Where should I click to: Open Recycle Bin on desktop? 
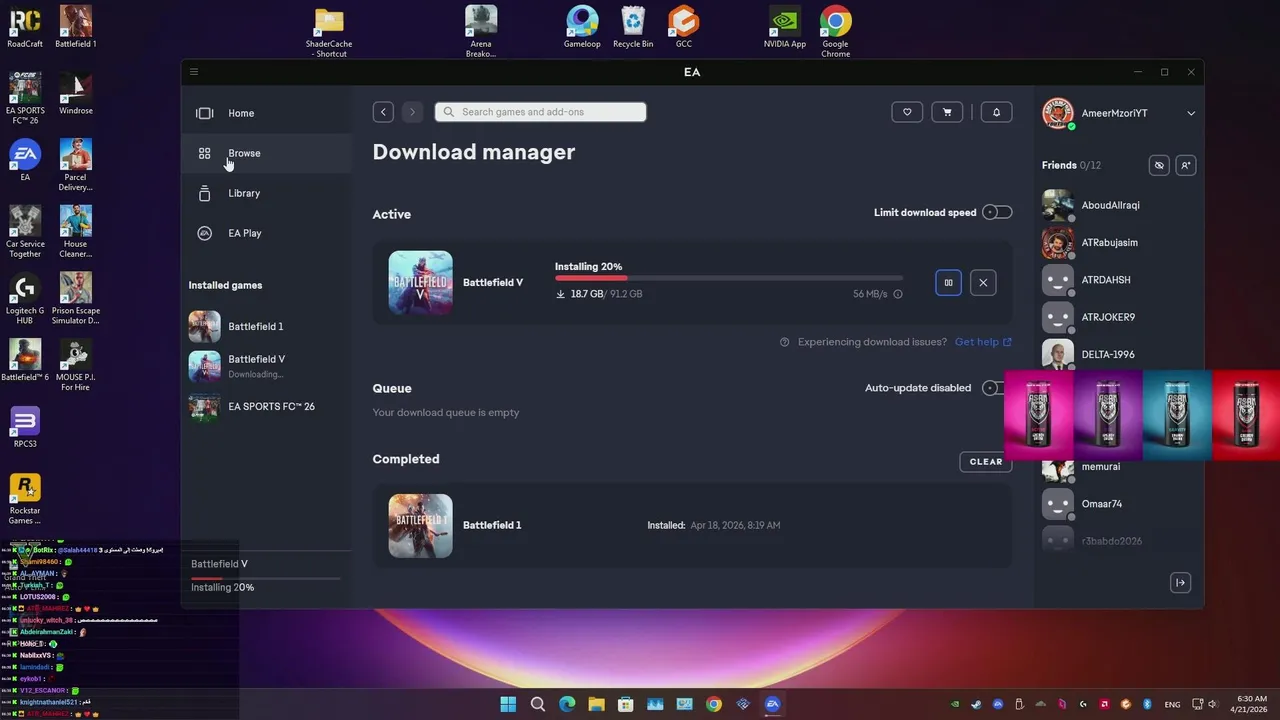point(633,27)
